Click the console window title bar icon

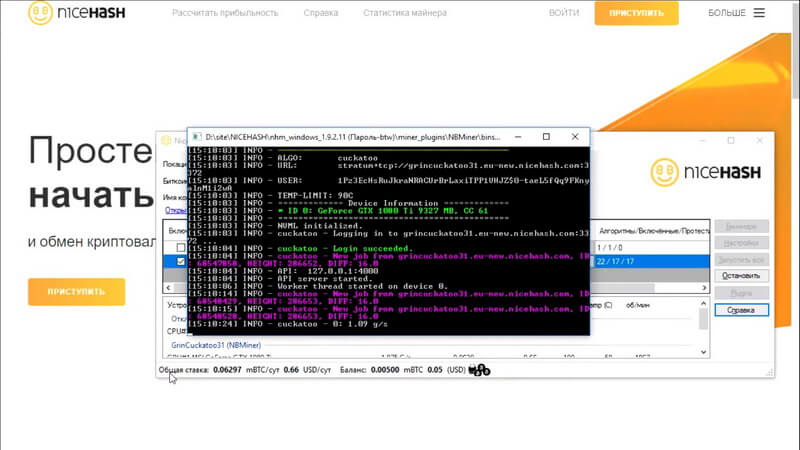(x=196, y=137)
